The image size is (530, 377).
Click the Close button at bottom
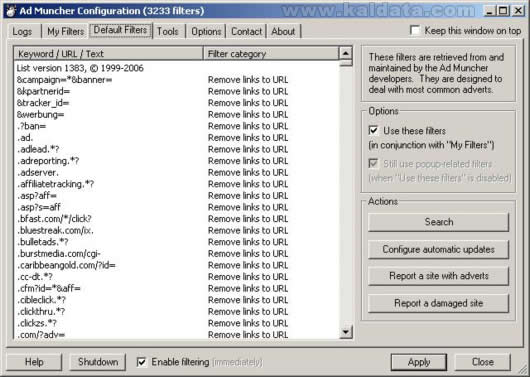tap(482, 362)
